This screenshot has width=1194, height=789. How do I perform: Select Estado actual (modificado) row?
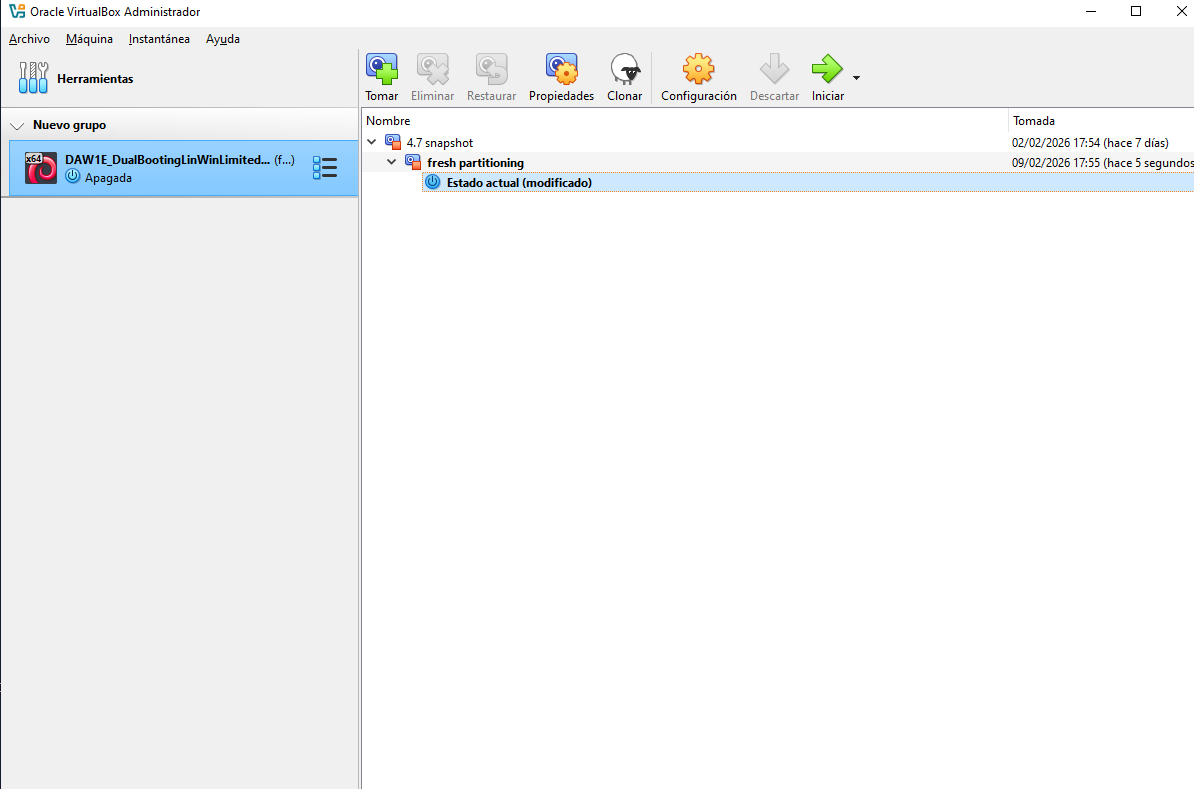coord(808,182)
